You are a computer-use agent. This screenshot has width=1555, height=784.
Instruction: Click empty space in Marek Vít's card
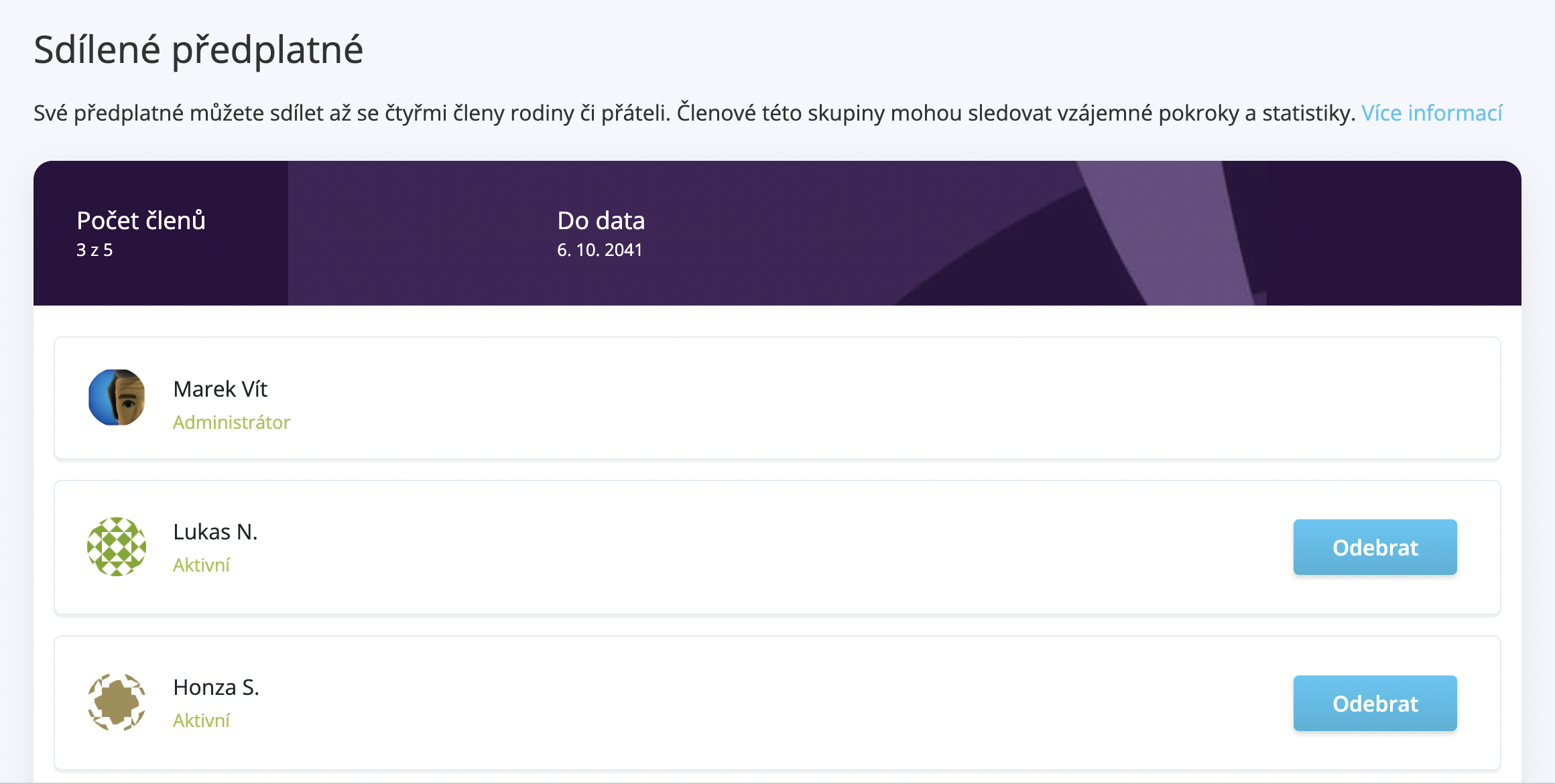[804, 398]
